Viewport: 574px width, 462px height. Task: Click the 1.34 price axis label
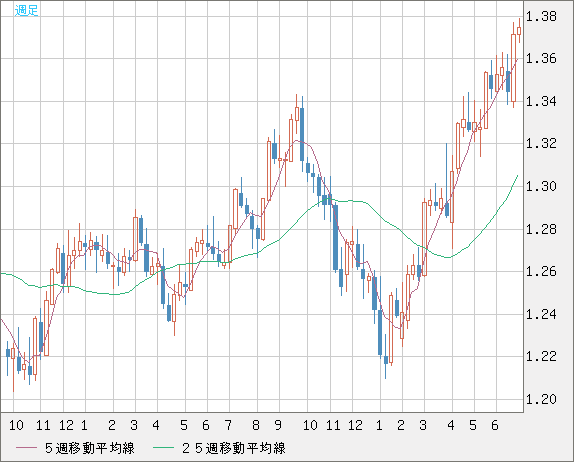tap(541, 101)
